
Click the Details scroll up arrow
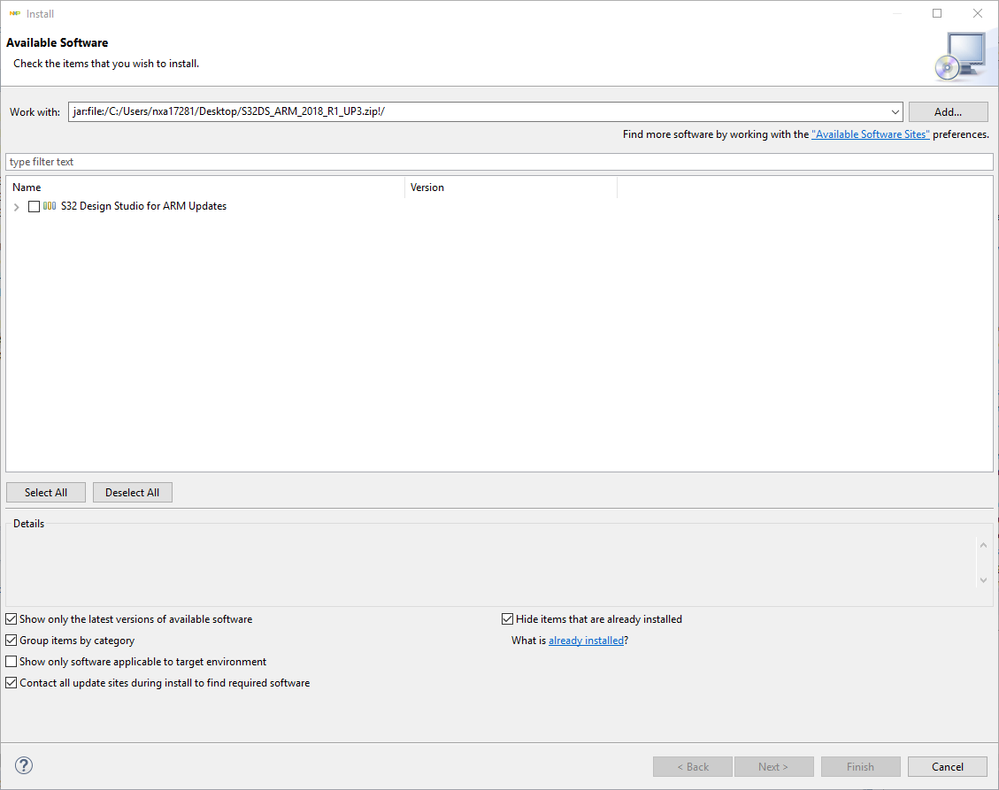coord(983,545)
